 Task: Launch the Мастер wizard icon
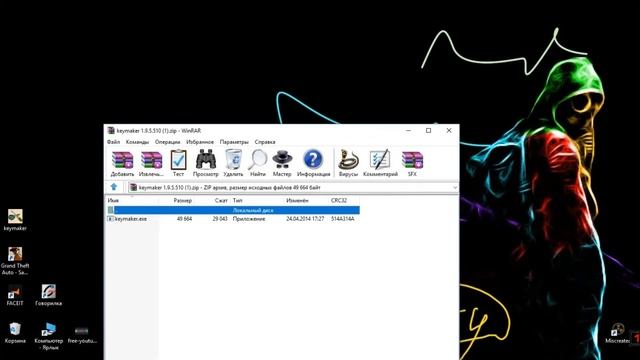click(282, 160)
